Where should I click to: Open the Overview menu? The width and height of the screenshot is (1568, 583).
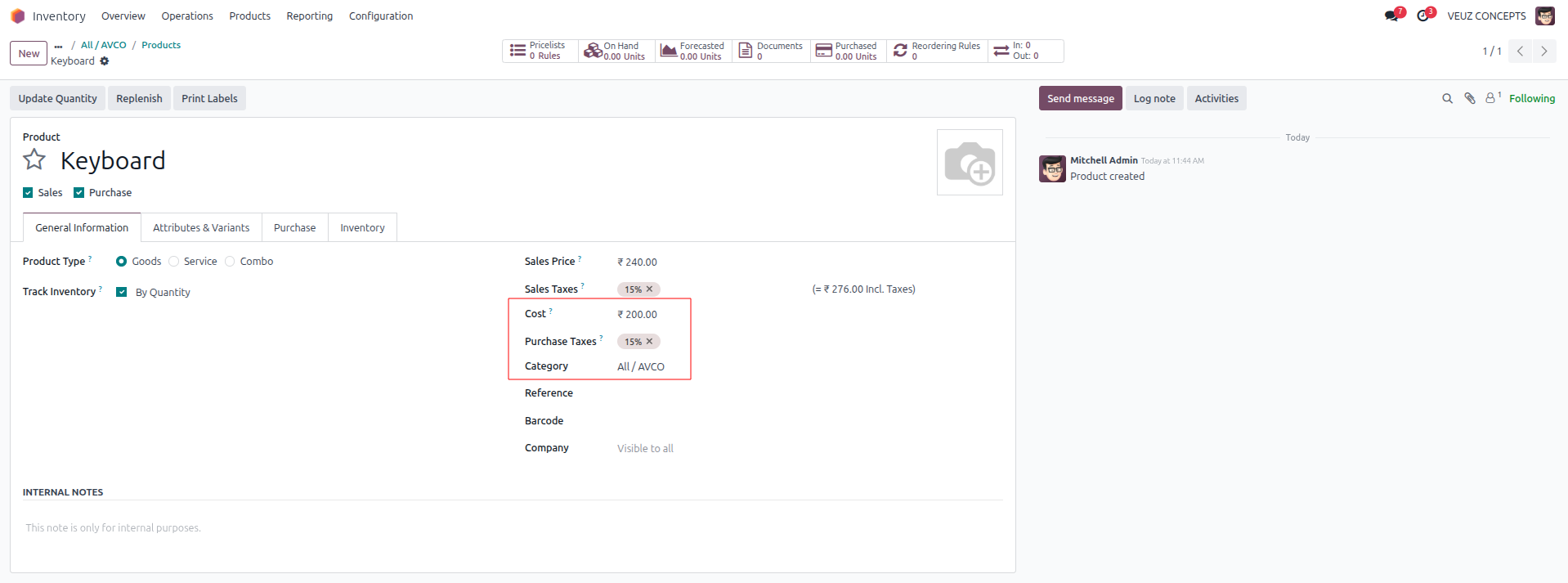tap(123, 16)
